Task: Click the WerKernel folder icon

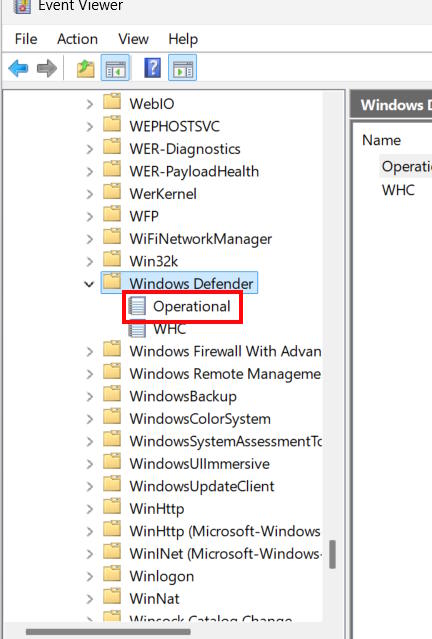Action: pyautogui.click(x=112, y=192)
